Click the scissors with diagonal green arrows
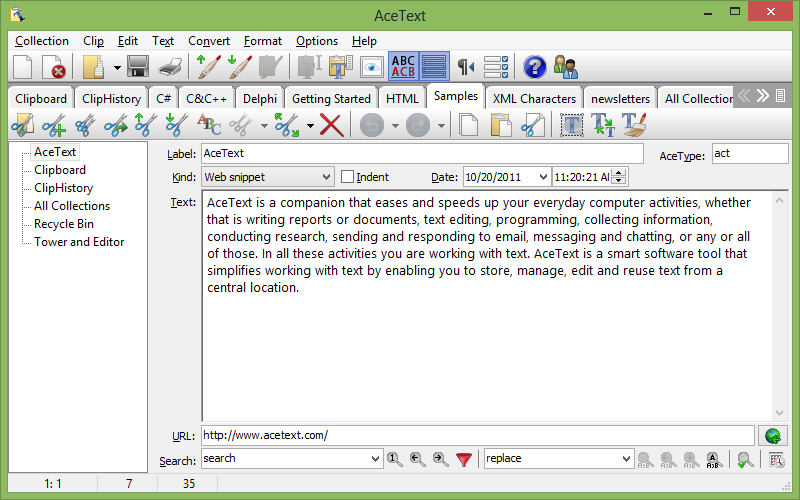This screenshot has width=800, height=500. coord(287,125)
